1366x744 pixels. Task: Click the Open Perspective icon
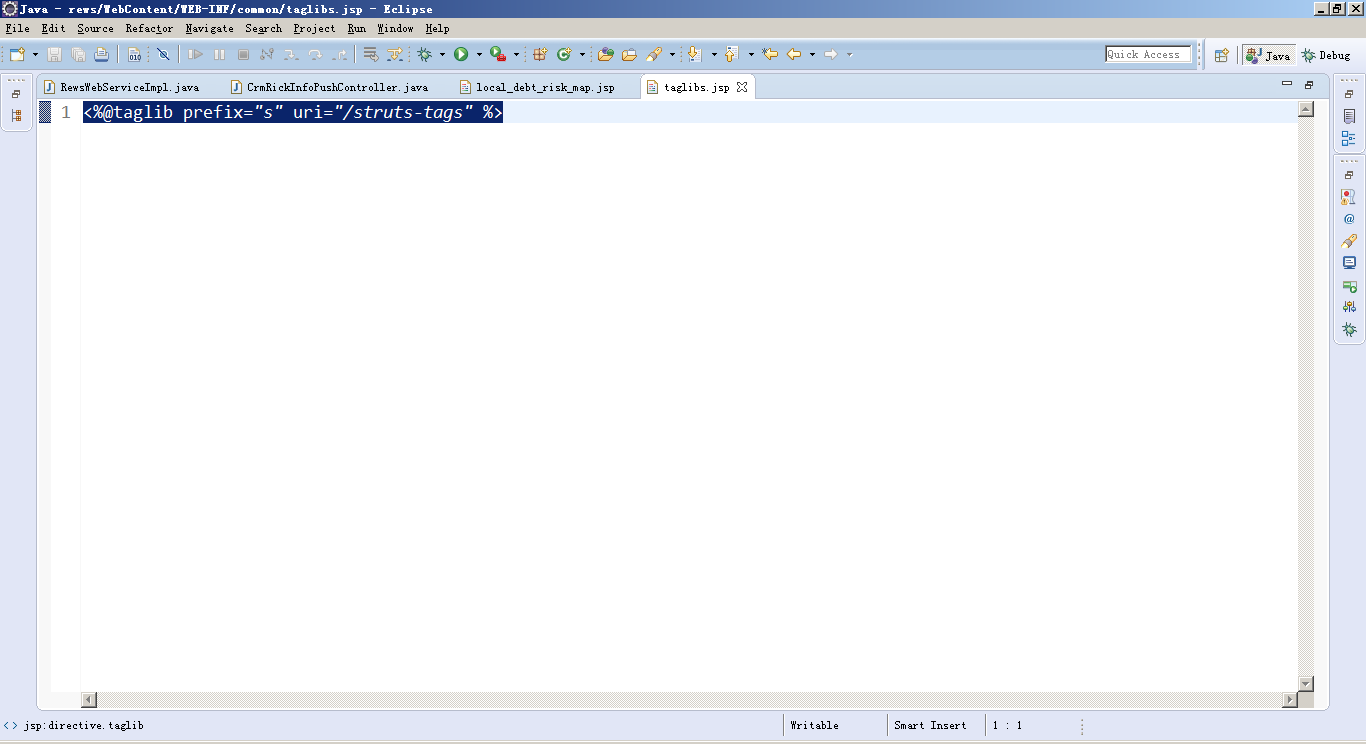1221,55
